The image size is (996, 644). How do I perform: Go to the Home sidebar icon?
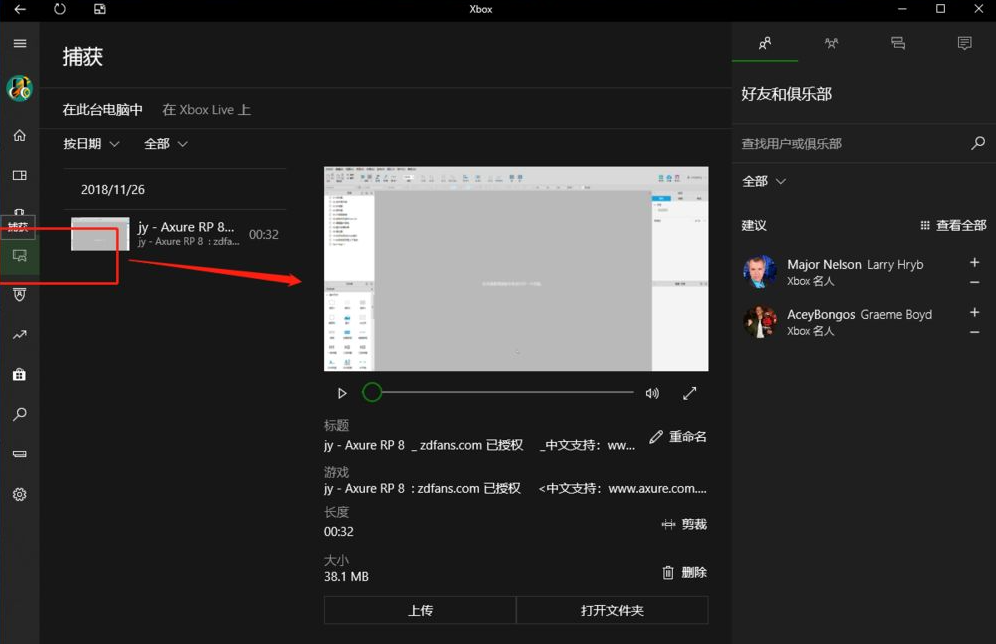[19, 135]
